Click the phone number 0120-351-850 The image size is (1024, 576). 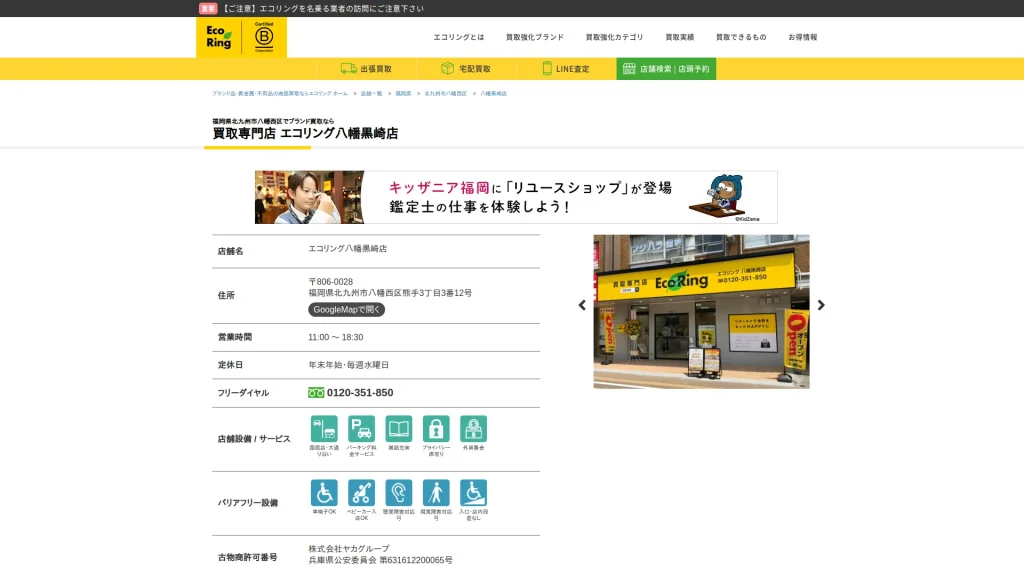(x=360, y=392)
